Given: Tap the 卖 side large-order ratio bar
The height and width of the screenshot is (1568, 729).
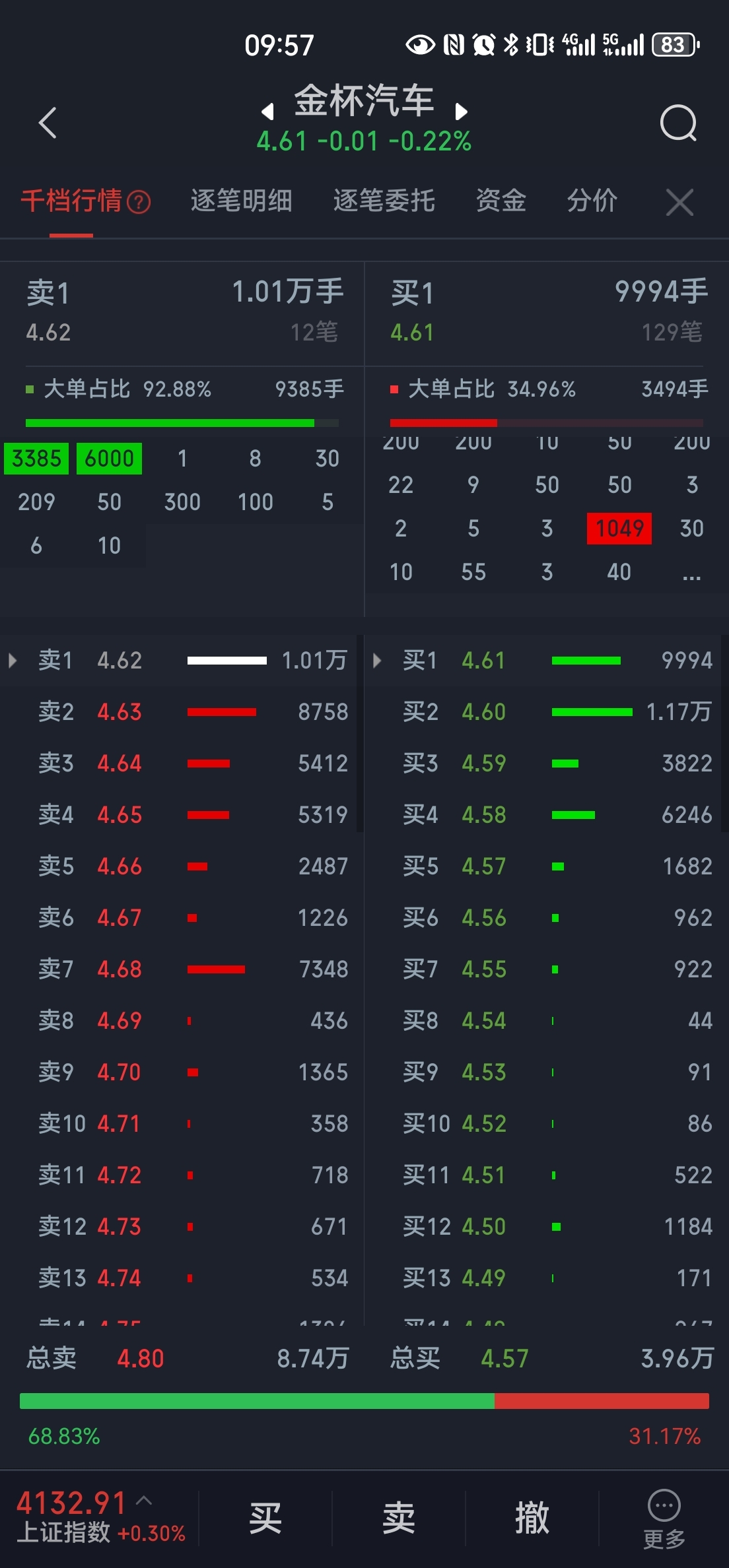Looking at the screenshot, I should pyautogui.click(x=182, y=423).
